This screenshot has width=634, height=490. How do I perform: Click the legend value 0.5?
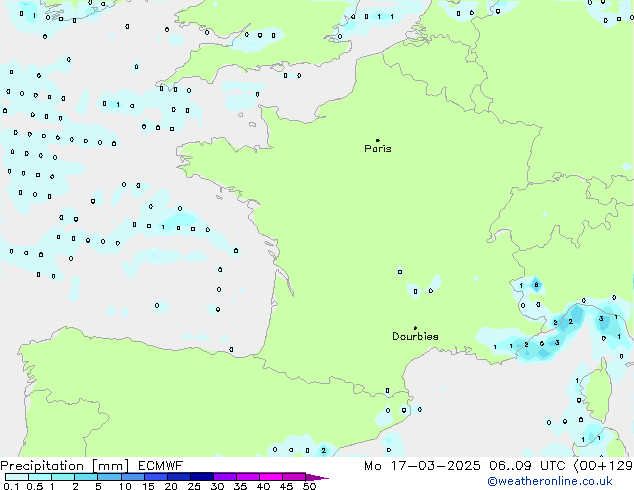coord(34,486)
